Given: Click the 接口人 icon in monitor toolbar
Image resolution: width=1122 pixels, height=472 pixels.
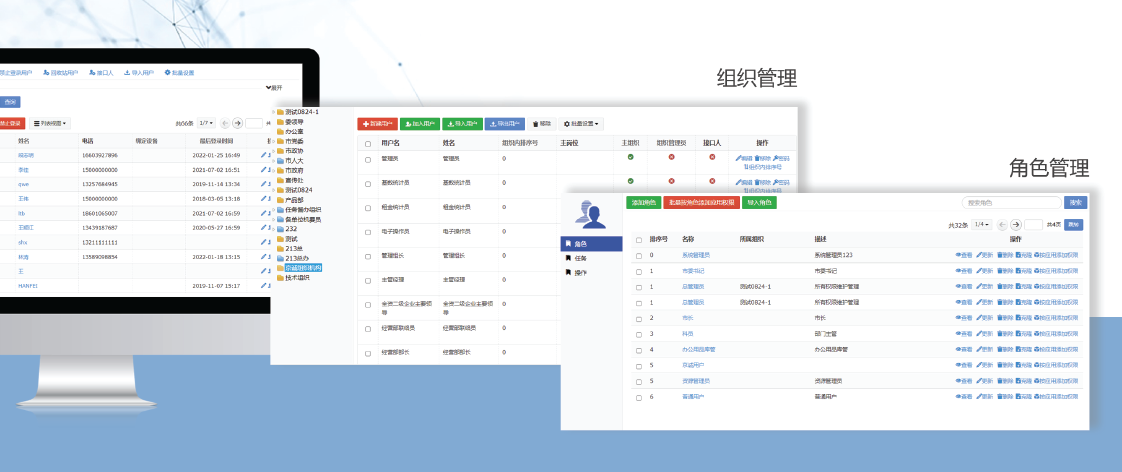Looking at the screenshot, I should point(100,73).
